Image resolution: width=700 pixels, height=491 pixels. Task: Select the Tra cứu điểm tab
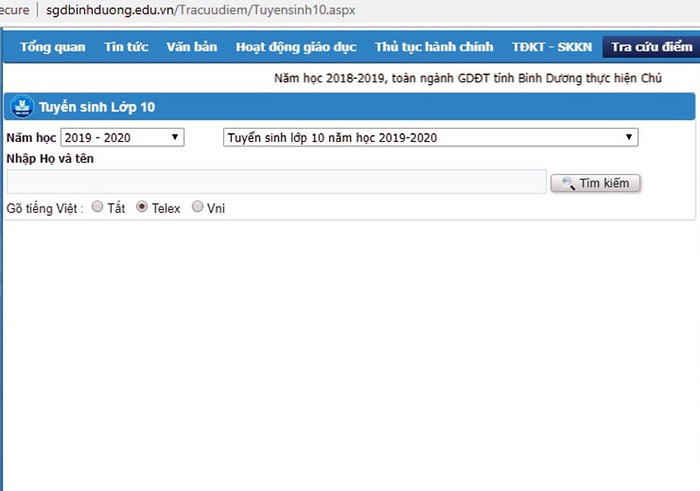[x=651, y=47]
